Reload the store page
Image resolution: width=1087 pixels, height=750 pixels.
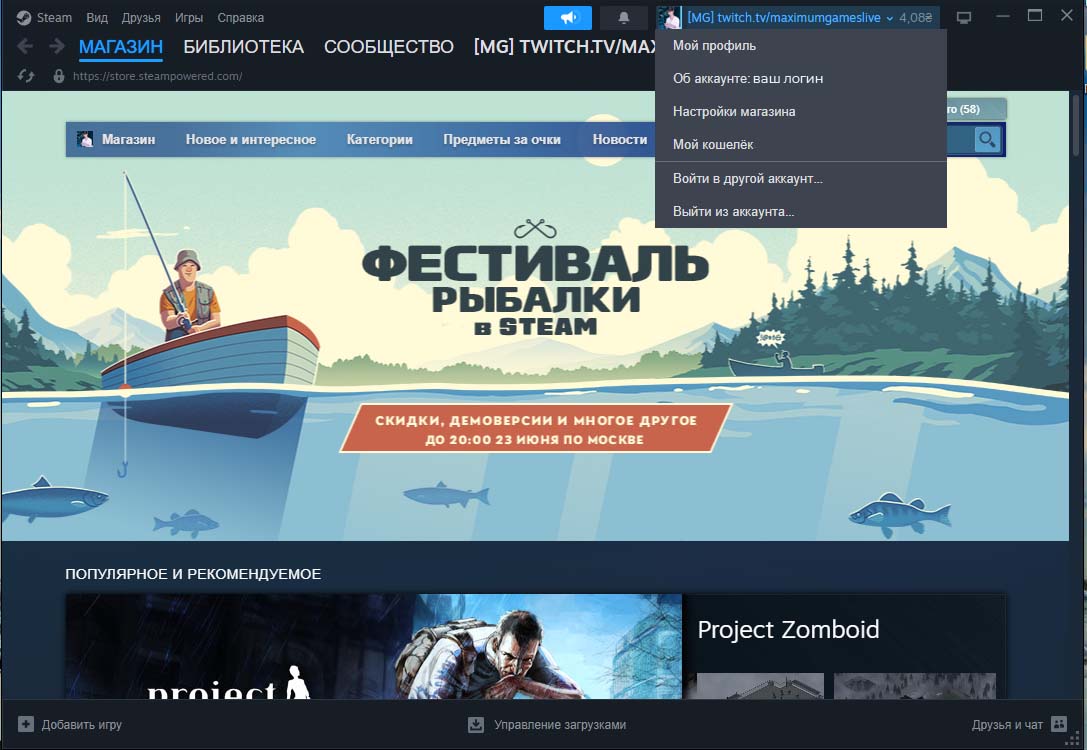(x=26, y=76)
